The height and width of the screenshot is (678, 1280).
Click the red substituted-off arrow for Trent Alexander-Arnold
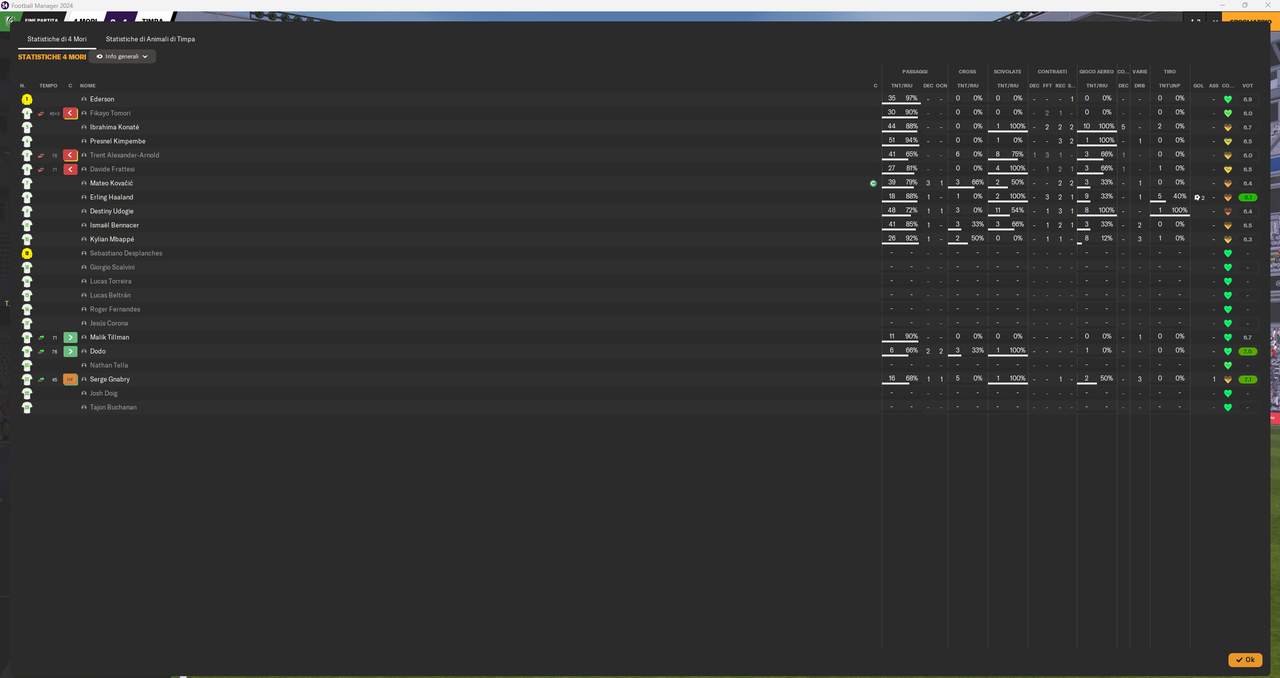70,155
